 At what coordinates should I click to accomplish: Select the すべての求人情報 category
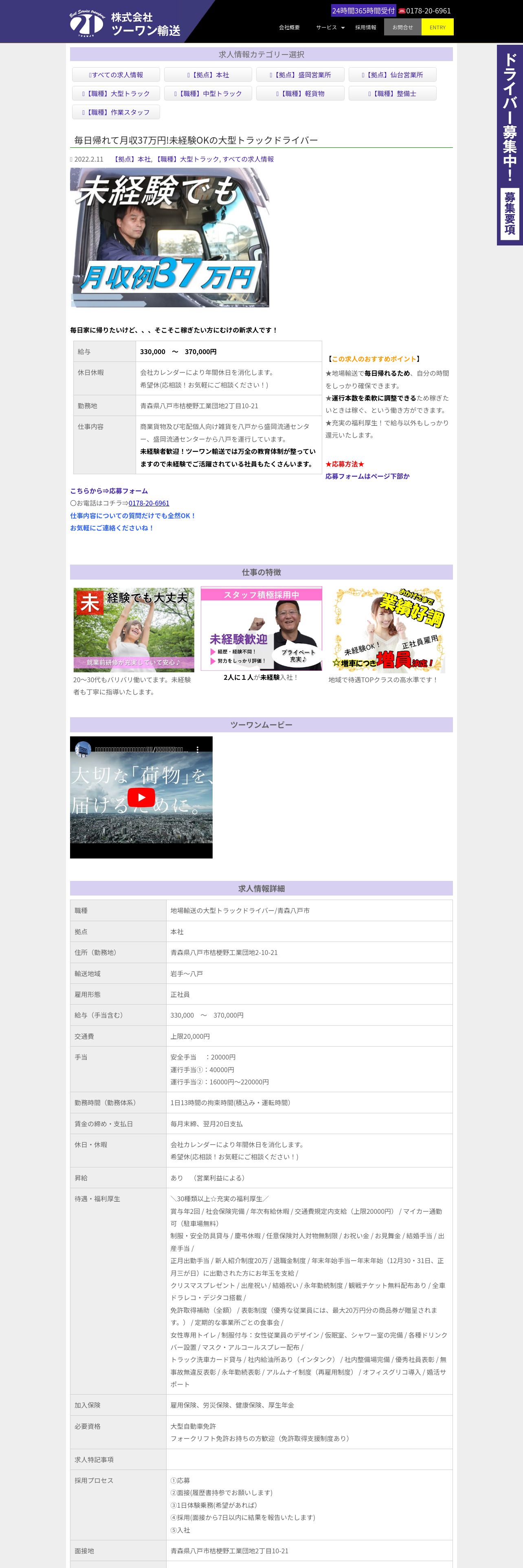click(116, 75)
